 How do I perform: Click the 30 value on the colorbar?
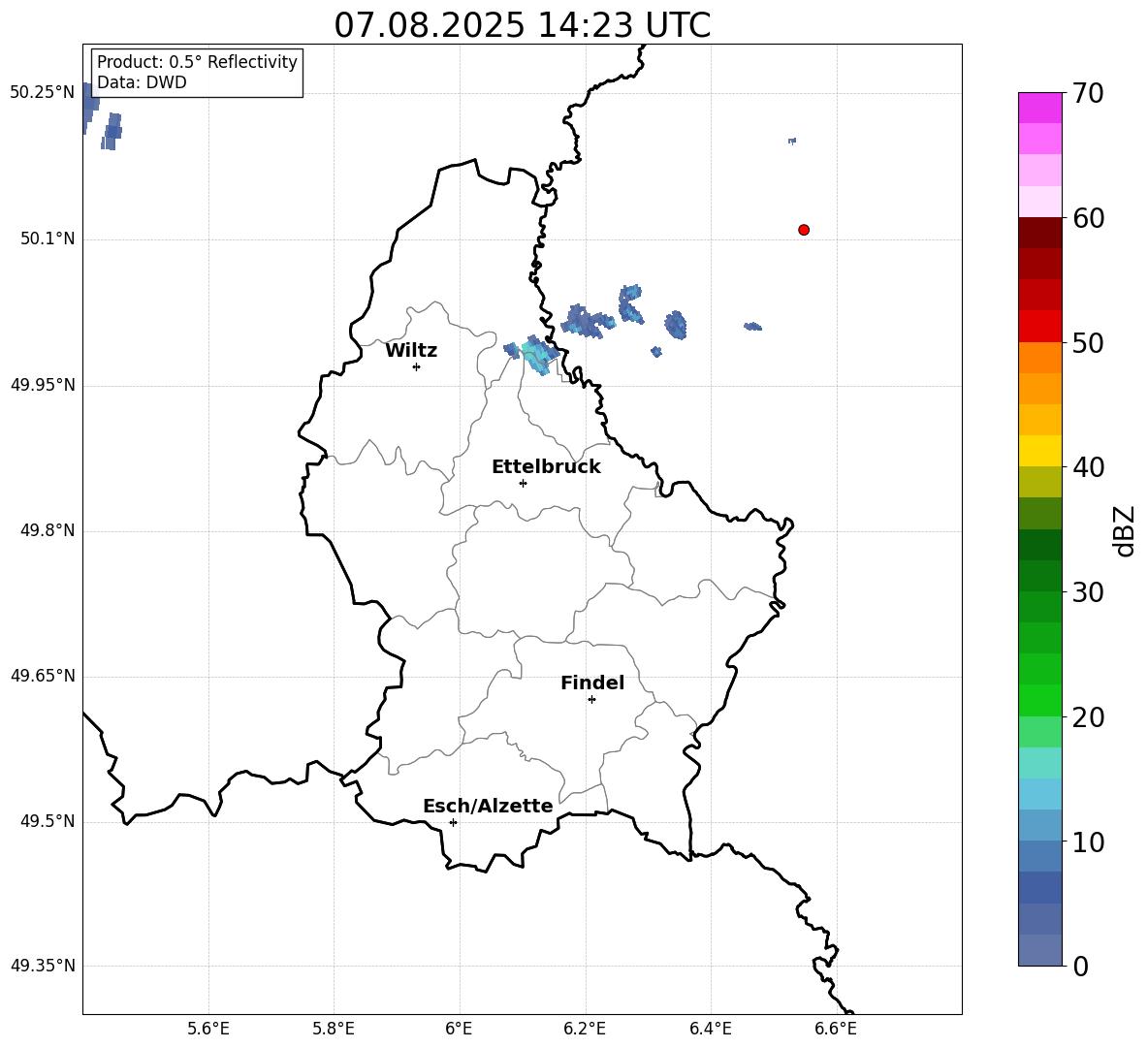pyautogui.click(x=1088, y=592)
